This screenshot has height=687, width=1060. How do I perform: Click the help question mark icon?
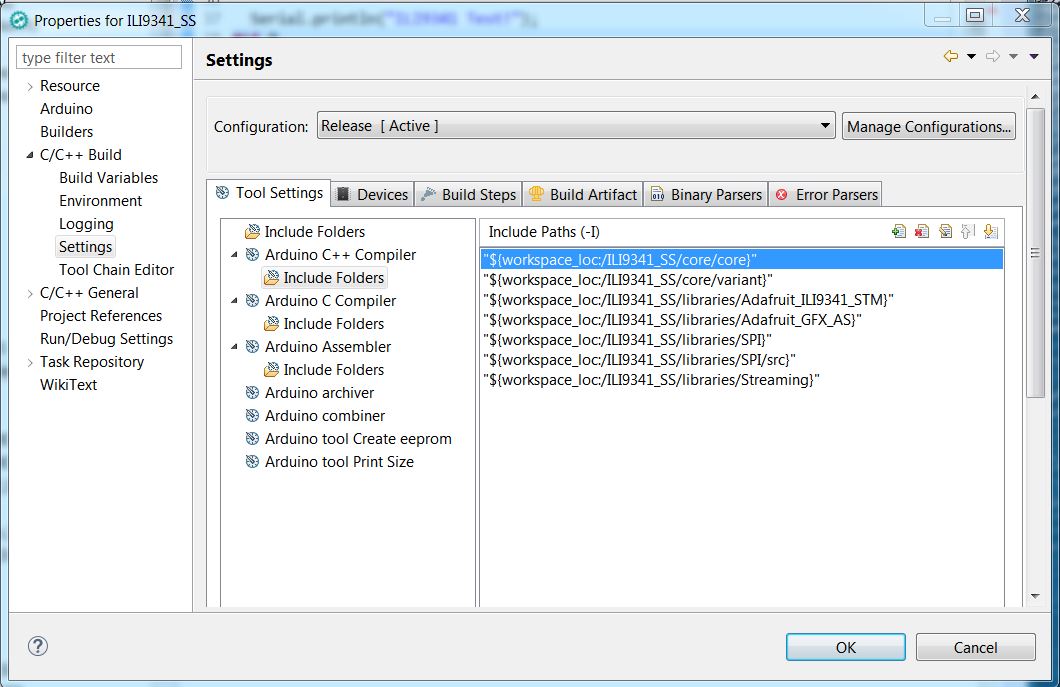pos(40,646)
